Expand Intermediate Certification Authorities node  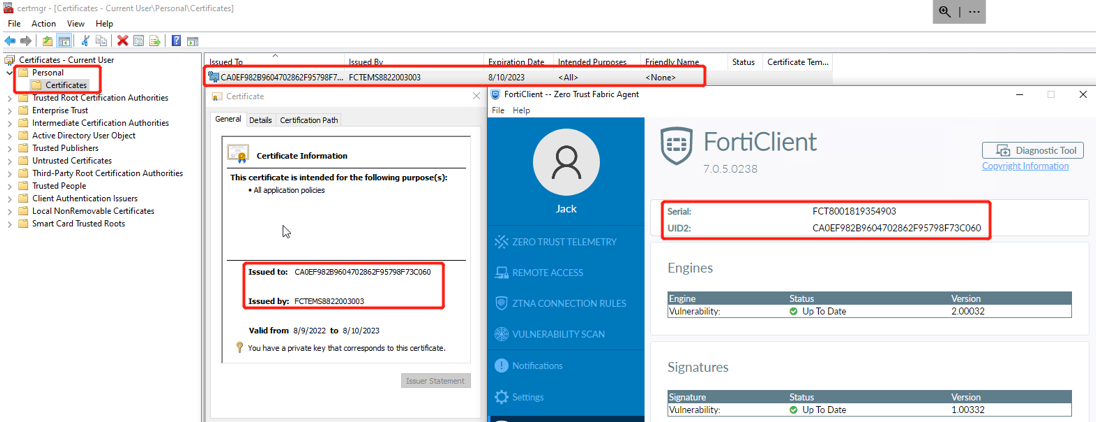point(8,123)
